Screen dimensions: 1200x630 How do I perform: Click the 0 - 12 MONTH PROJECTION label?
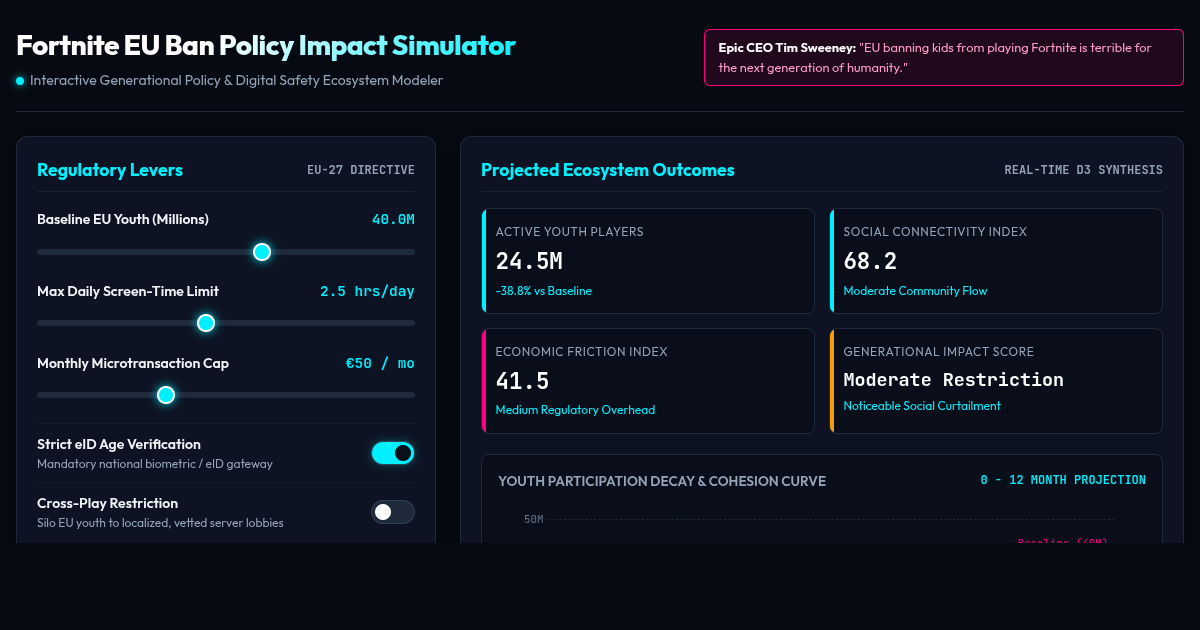coord(1063,480)
